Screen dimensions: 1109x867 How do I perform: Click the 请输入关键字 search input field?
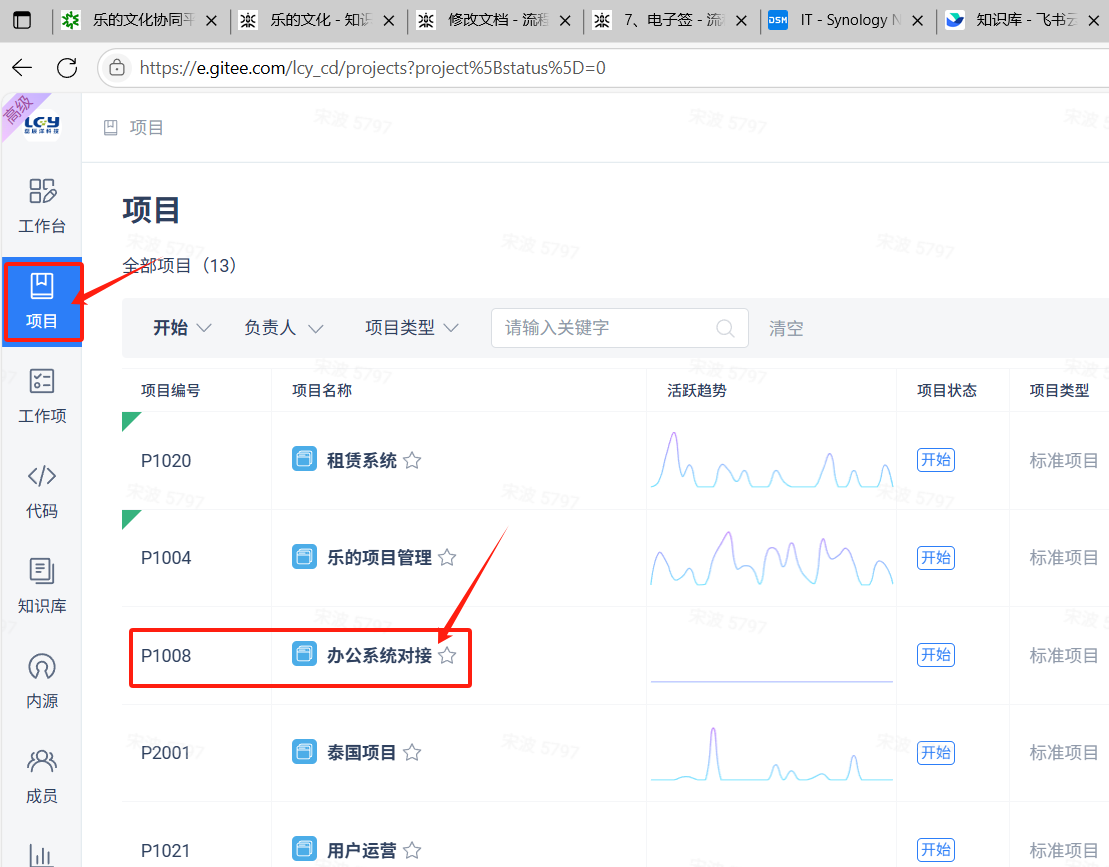coord(605,328)
